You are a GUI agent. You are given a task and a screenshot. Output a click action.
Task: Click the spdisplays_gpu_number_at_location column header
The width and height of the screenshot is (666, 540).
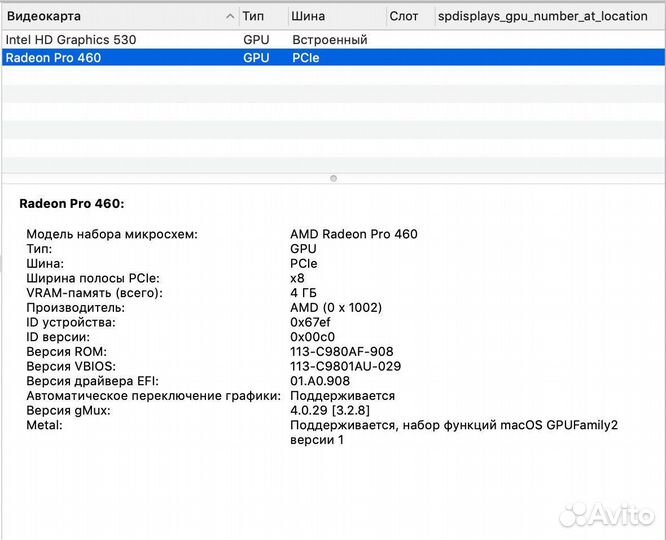[548, 17]
